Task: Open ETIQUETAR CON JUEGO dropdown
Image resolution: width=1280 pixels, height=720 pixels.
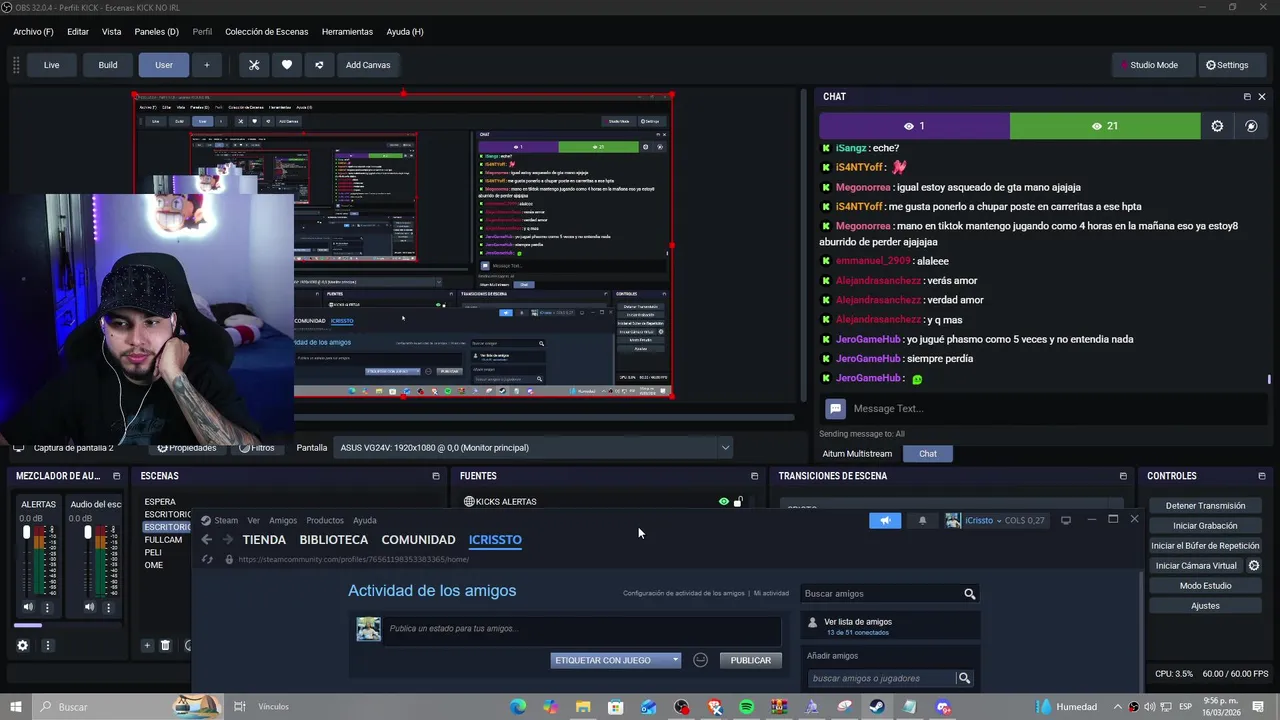Action: point(616,660)
